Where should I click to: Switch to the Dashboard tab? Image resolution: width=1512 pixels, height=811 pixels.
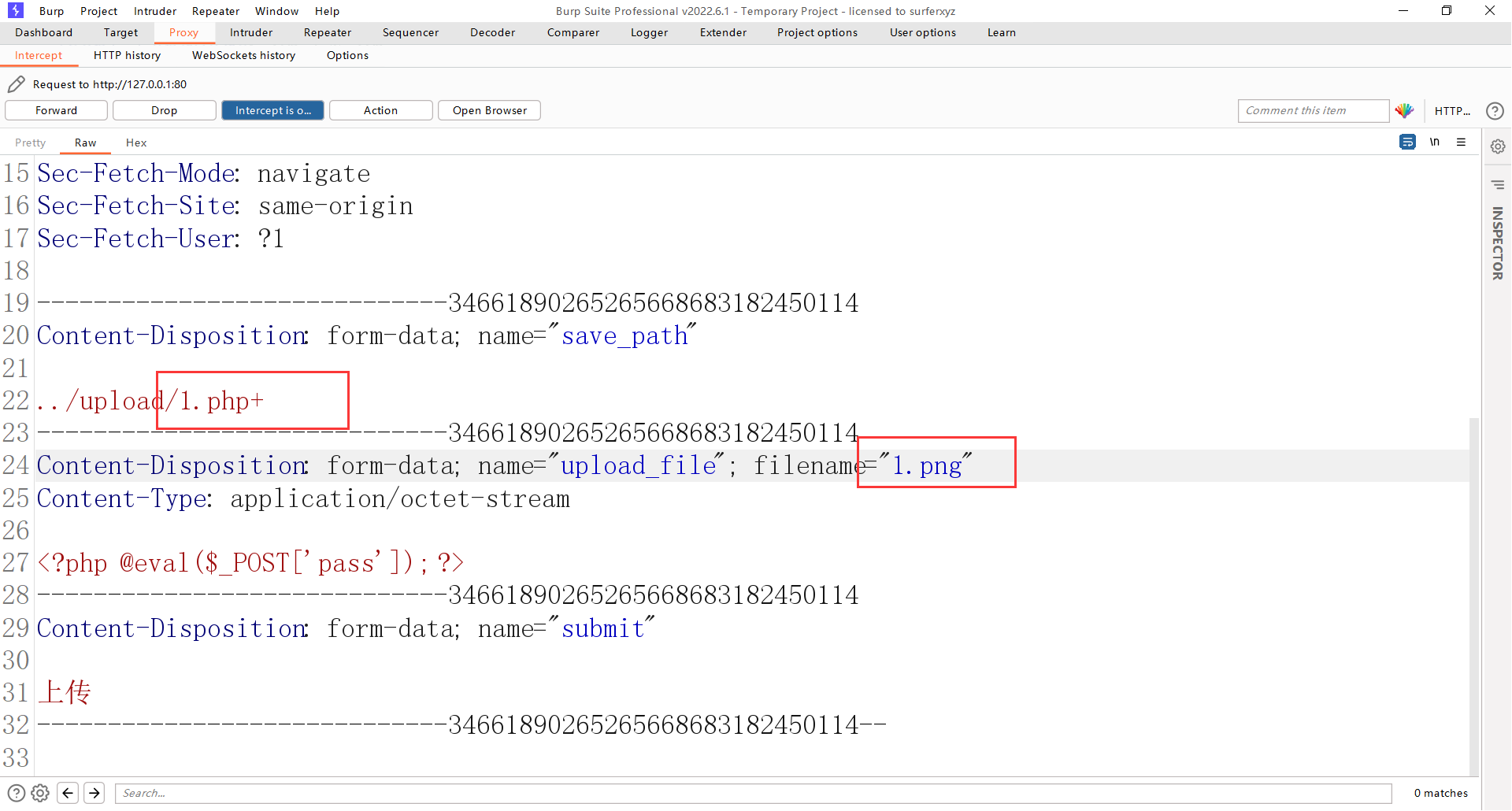point(43,32)
